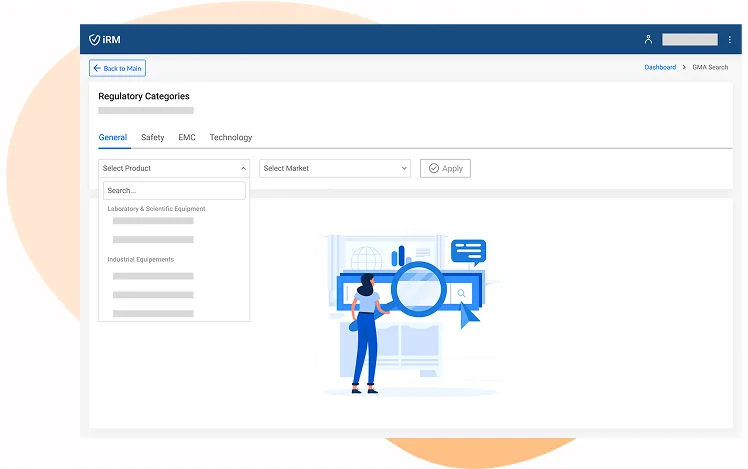This screenshot has width=748, height=469.
Task: Click Laboratory & Scientific Equipment group label
Action: pyautogui.click(x=156, y=209)
